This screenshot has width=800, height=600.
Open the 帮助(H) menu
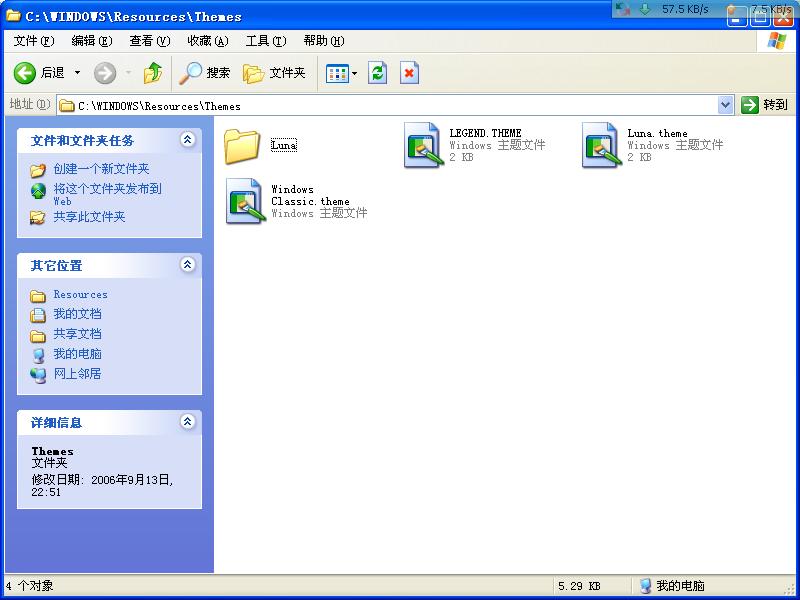tap(324, 41)
